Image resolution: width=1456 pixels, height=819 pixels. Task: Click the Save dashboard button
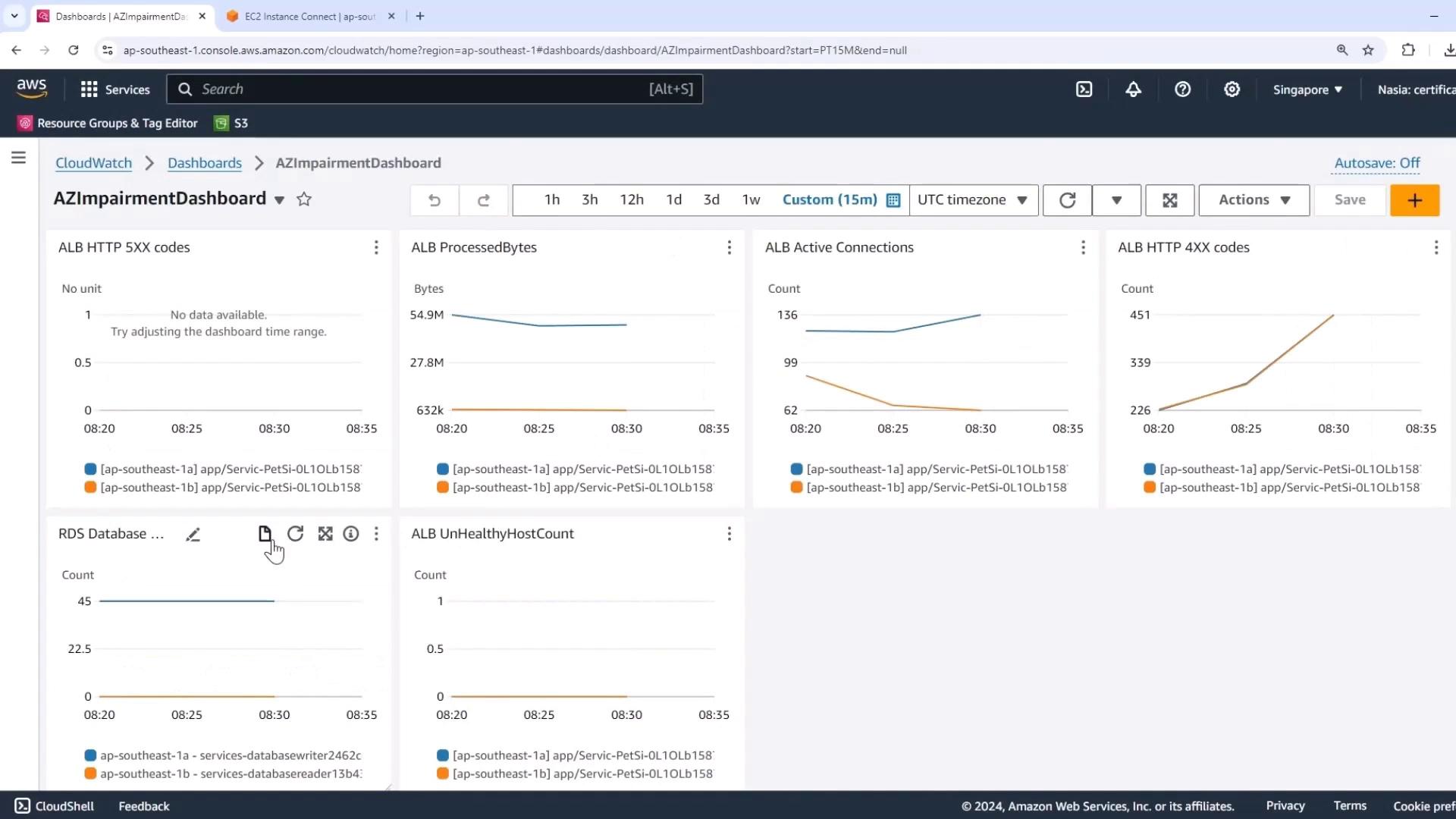pos(1350,200)
